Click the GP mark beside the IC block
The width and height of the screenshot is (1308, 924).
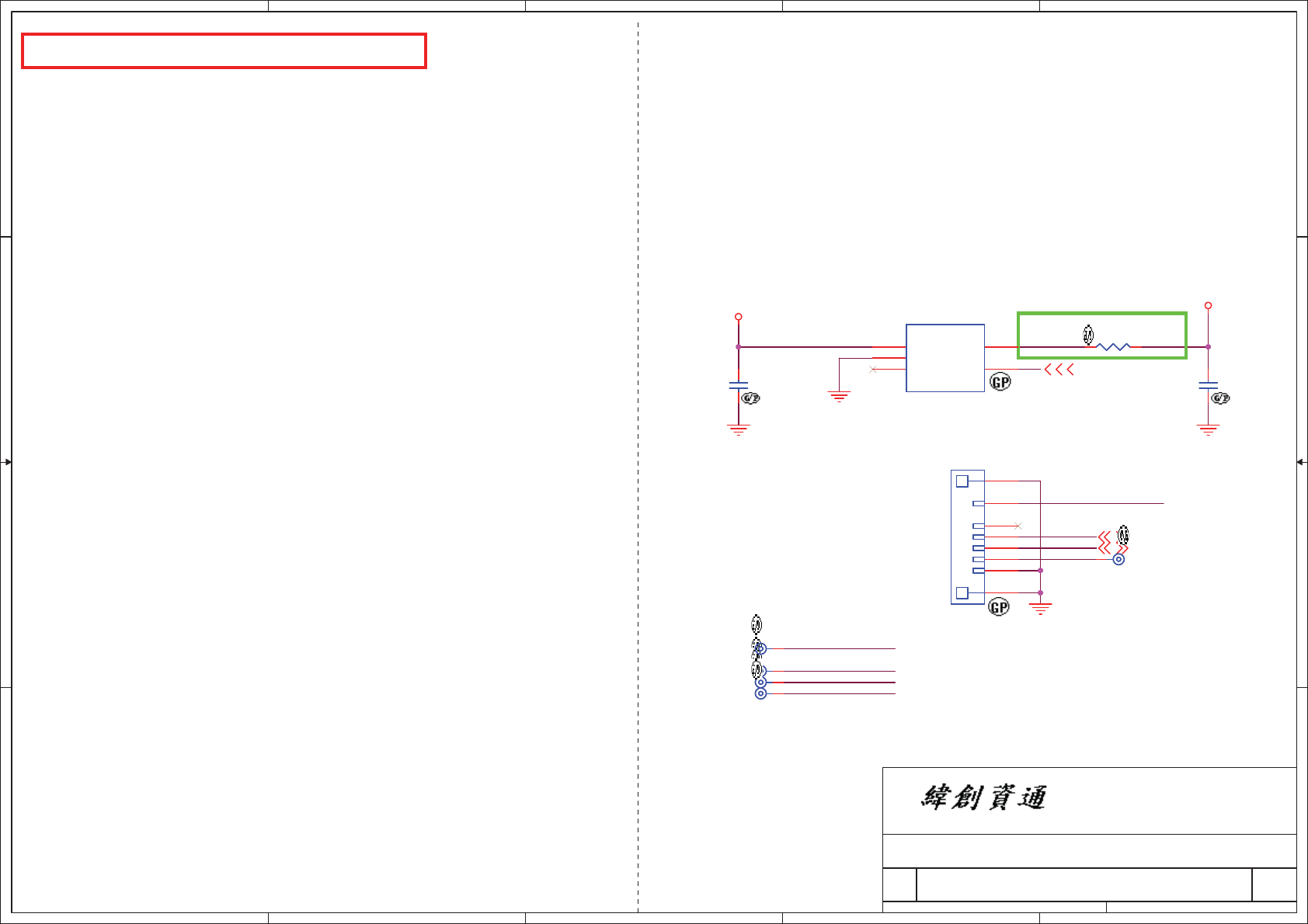pyautogui.click(x=1000, y=382)
